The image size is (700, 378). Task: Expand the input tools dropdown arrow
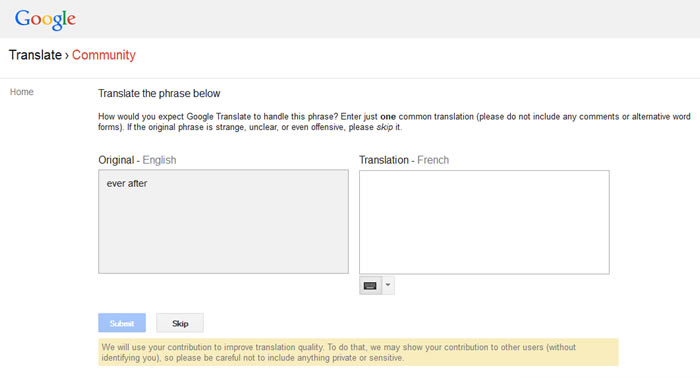pyautogui.click(x=388, y=285)
